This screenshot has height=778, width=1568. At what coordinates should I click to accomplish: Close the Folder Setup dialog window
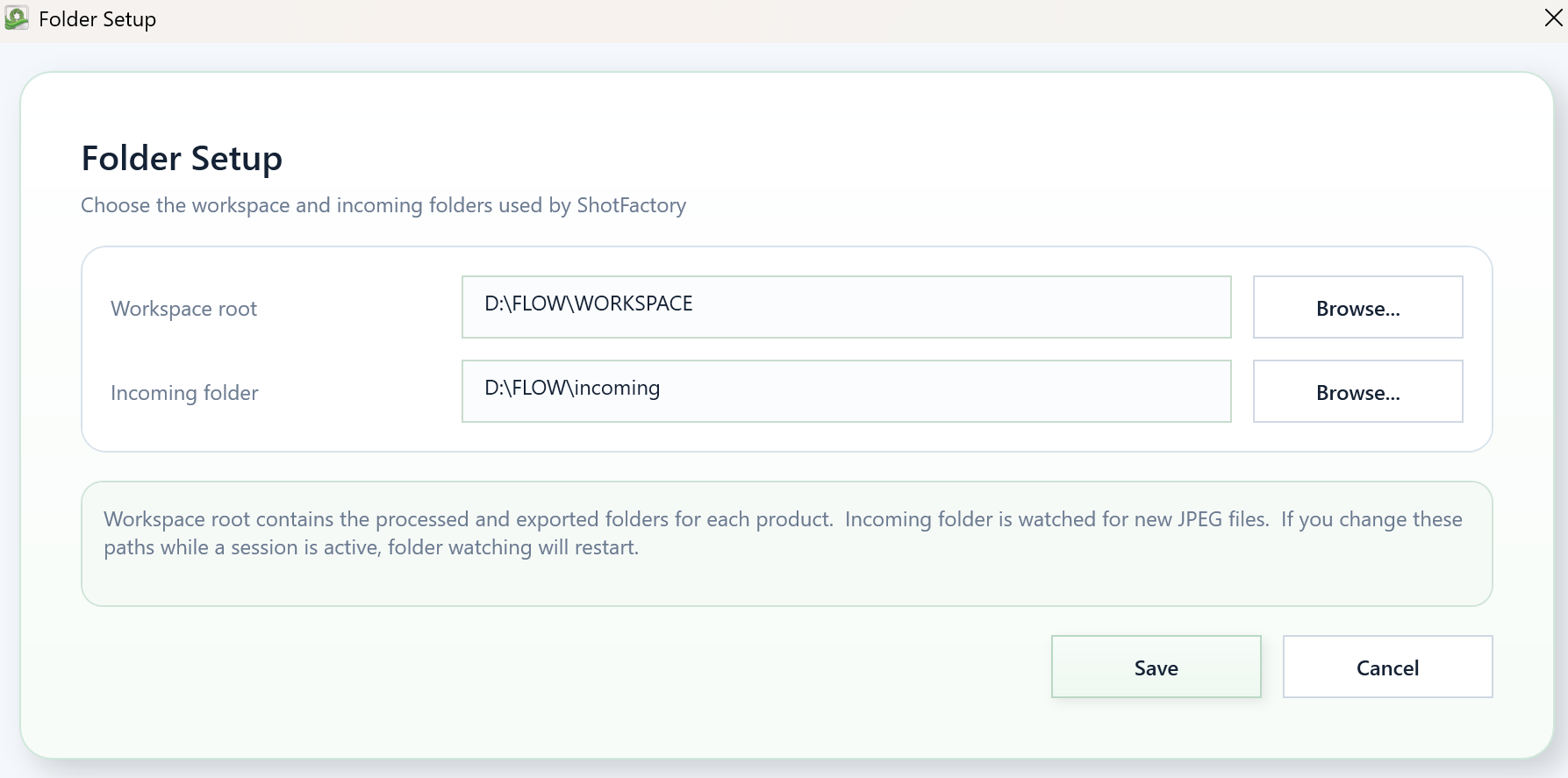[1553, 18]
